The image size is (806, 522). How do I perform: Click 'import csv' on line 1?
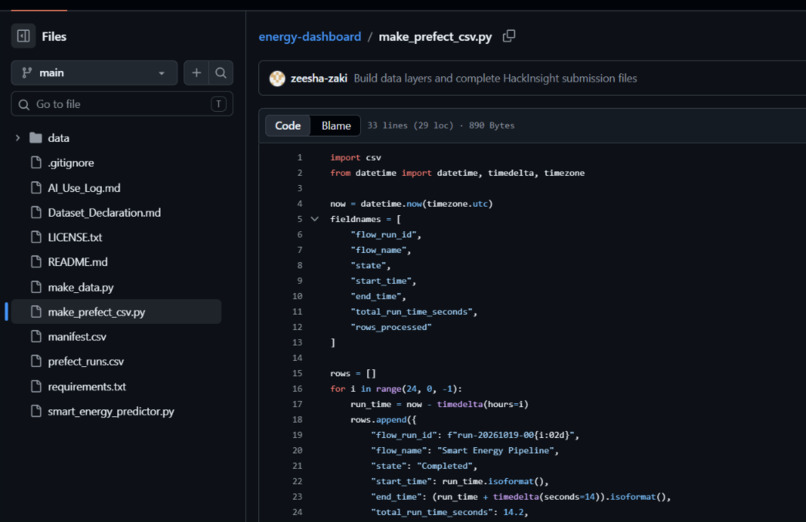click(356, 158)
